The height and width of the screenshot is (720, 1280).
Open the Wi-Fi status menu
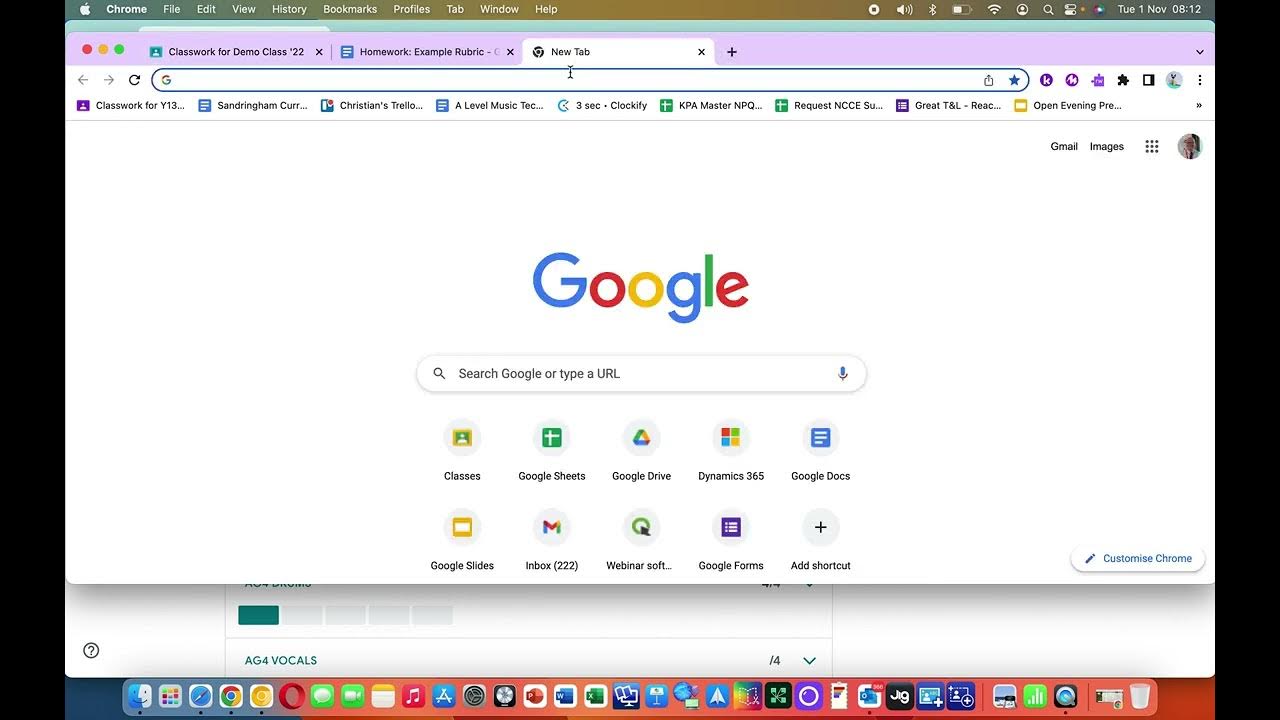(x=994, y=9)
